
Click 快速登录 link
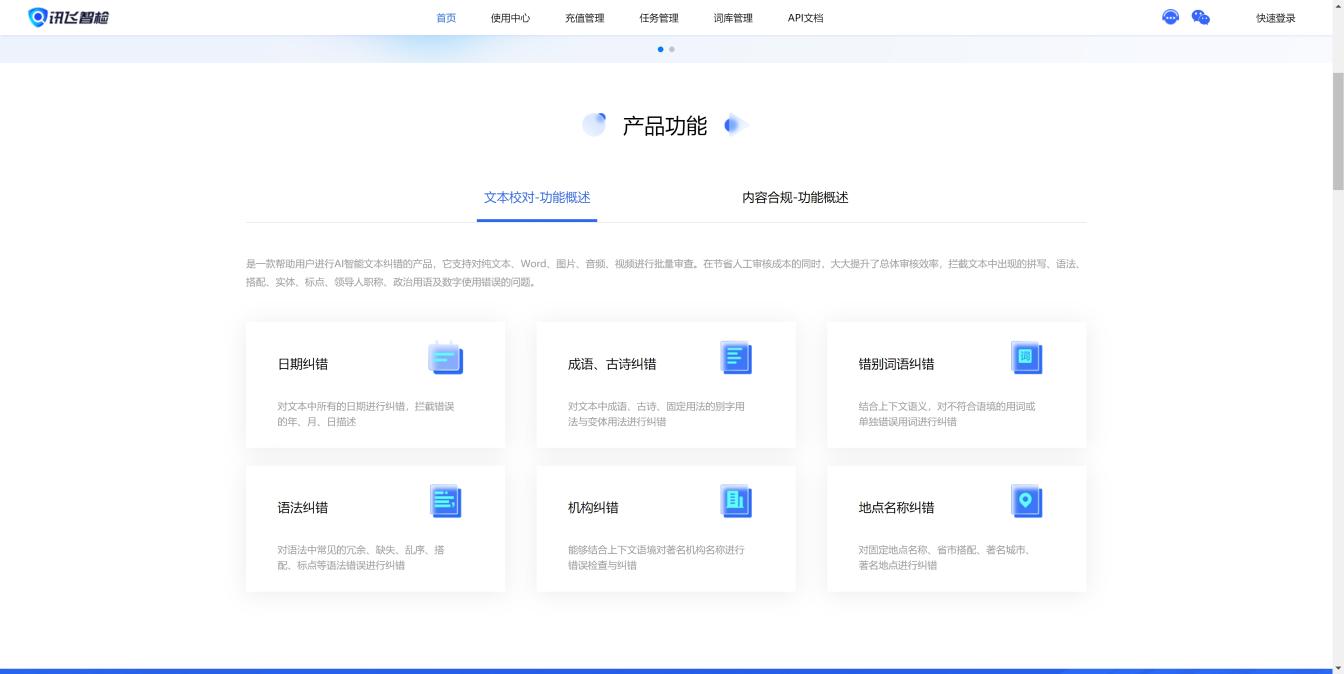[x=1276, y=18]
